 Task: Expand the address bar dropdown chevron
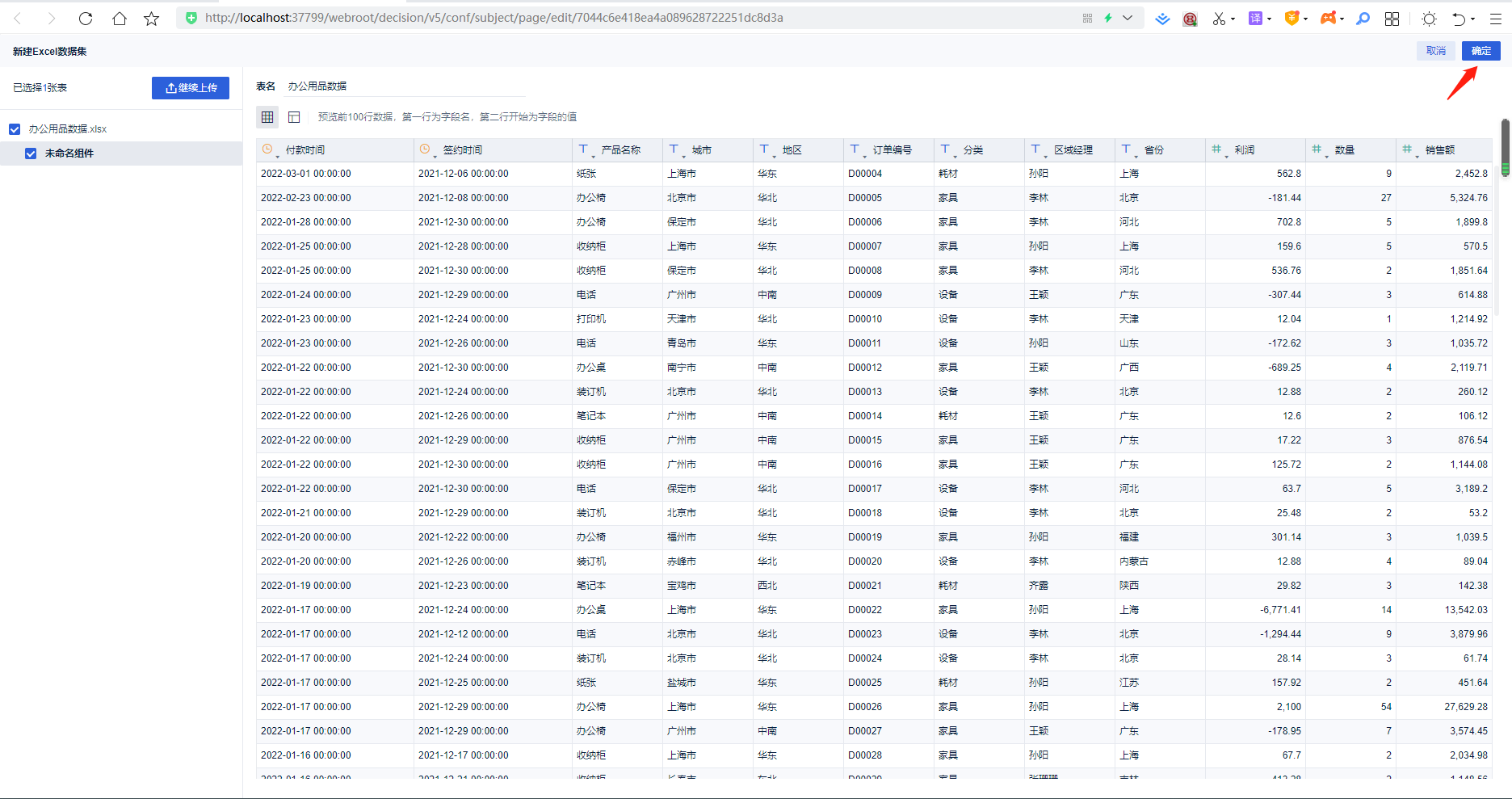pos(1128,18)
